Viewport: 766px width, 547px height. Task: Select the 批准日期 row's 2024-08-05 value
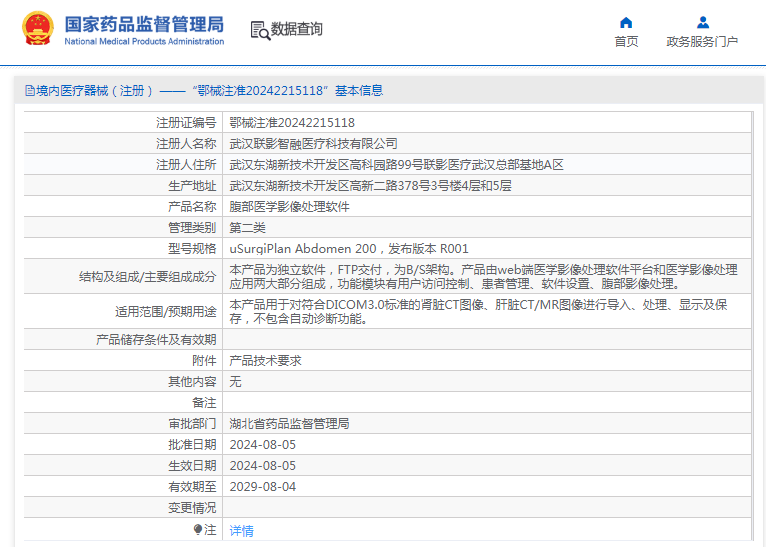[x=263, y=444]
